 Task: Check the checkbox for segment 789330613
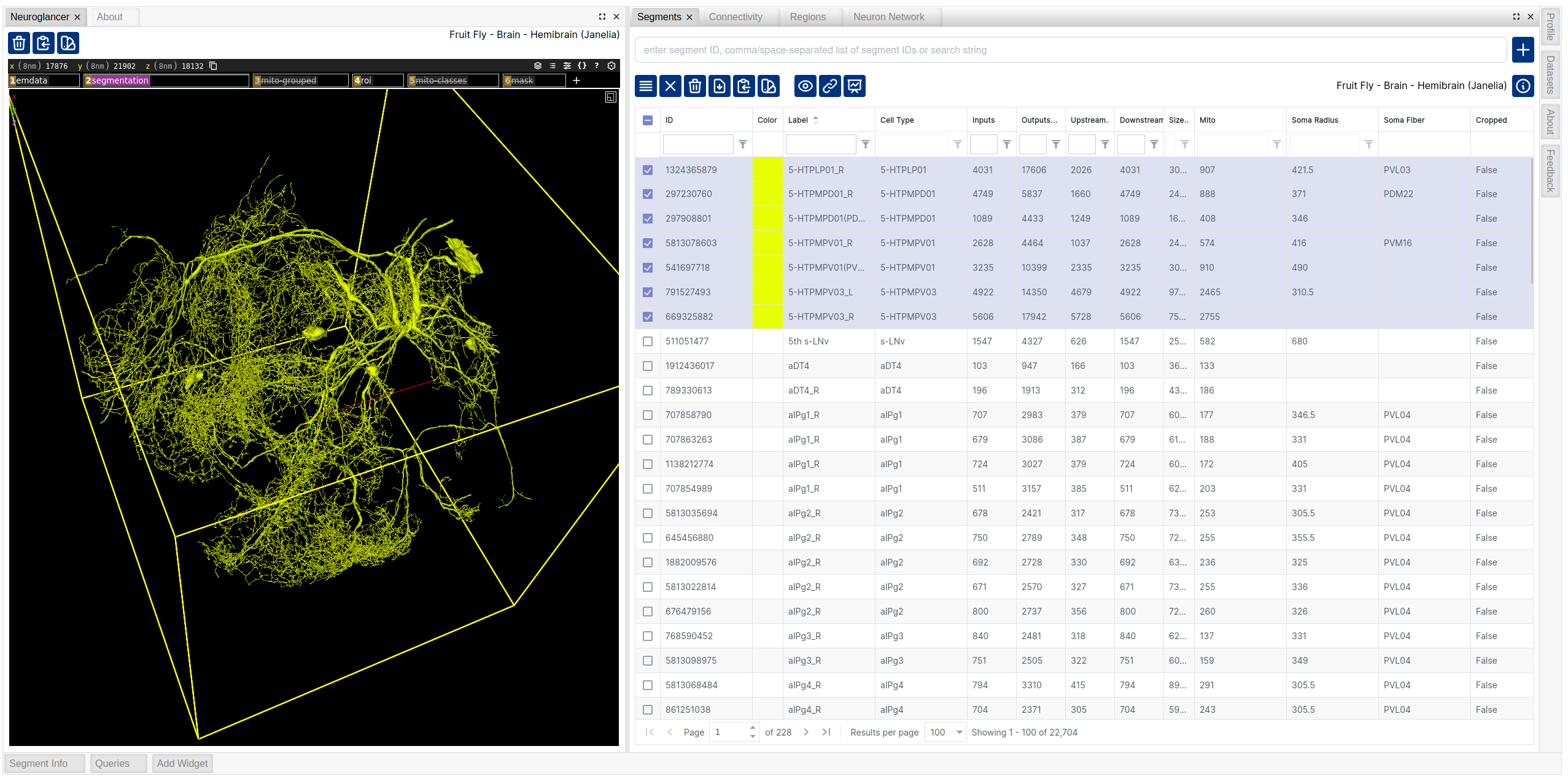click(x=648, y=390)
